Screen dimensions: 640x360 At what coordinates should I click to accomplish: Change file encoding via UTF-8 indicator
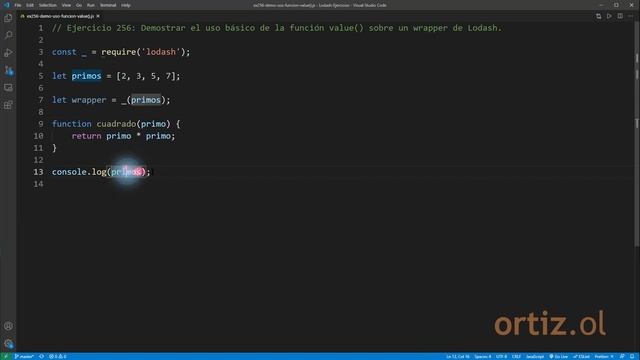click(x=501, y=356)
